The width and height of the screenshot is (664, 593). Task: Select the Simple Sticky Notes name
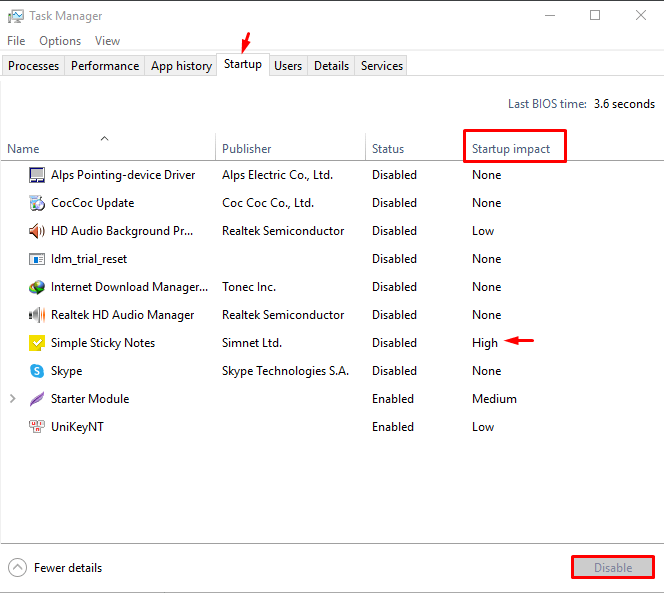(x=103, y=343)
